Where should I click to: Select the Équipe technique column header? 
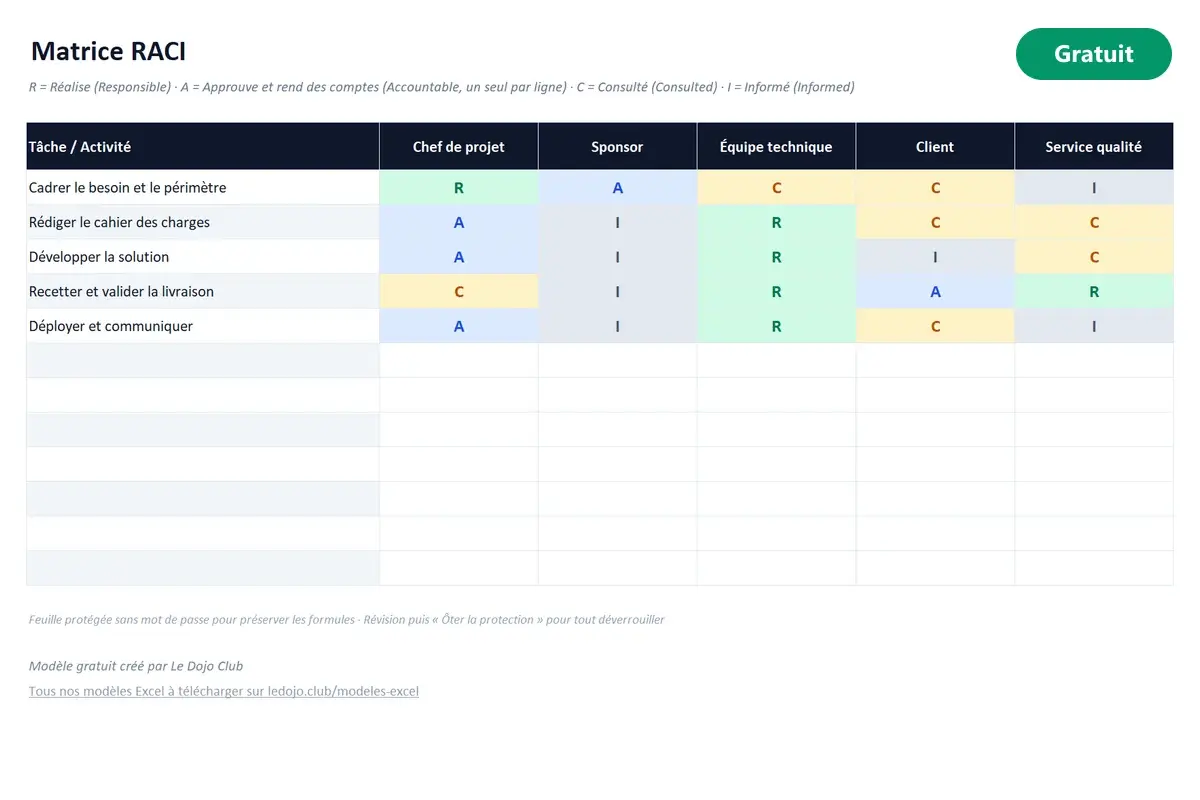coord(776,146)
